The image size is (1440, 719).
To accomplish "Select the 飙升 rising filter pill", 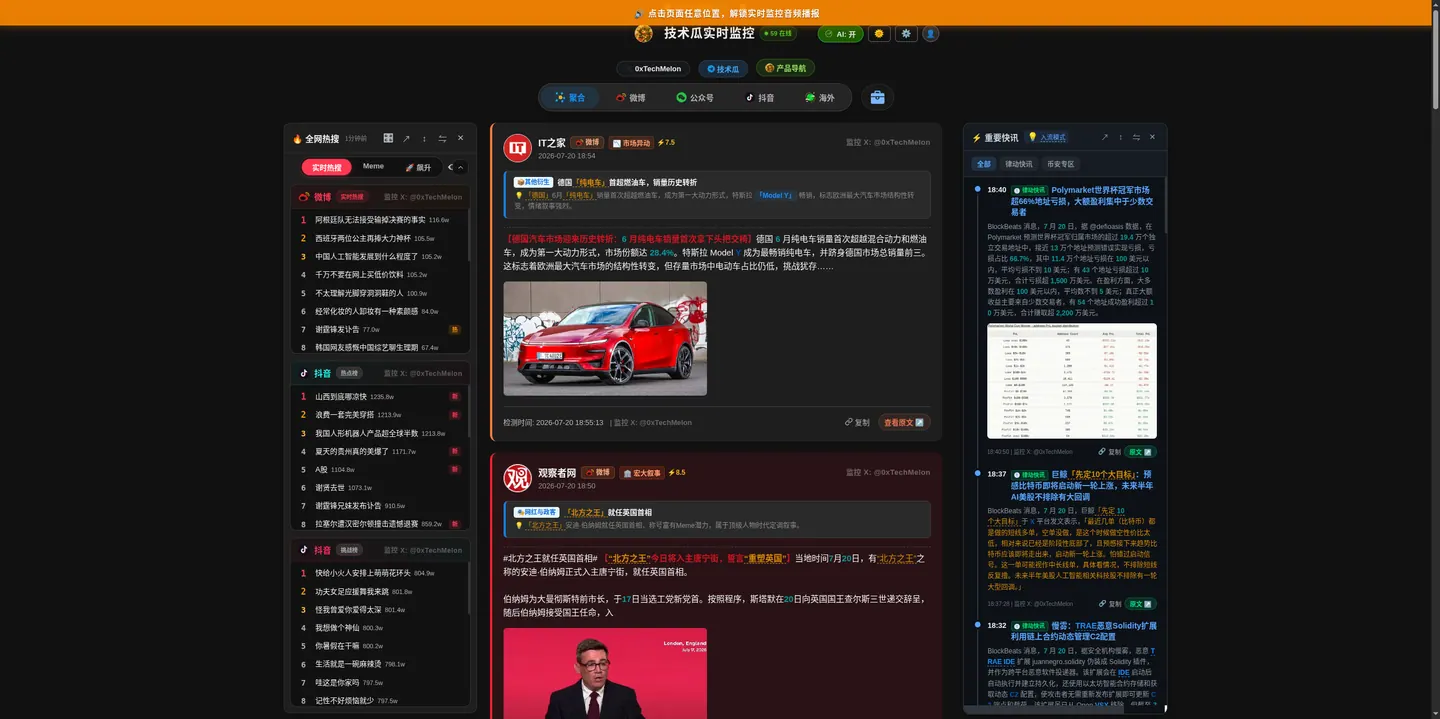I will 418,168.
